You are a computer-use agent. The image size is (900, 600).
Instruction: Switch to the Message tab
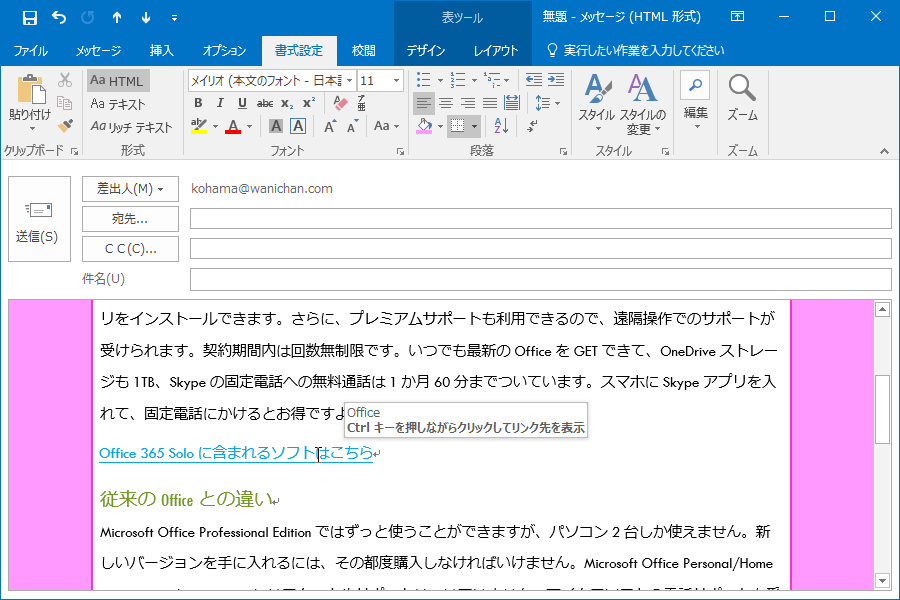pos(98,51)
